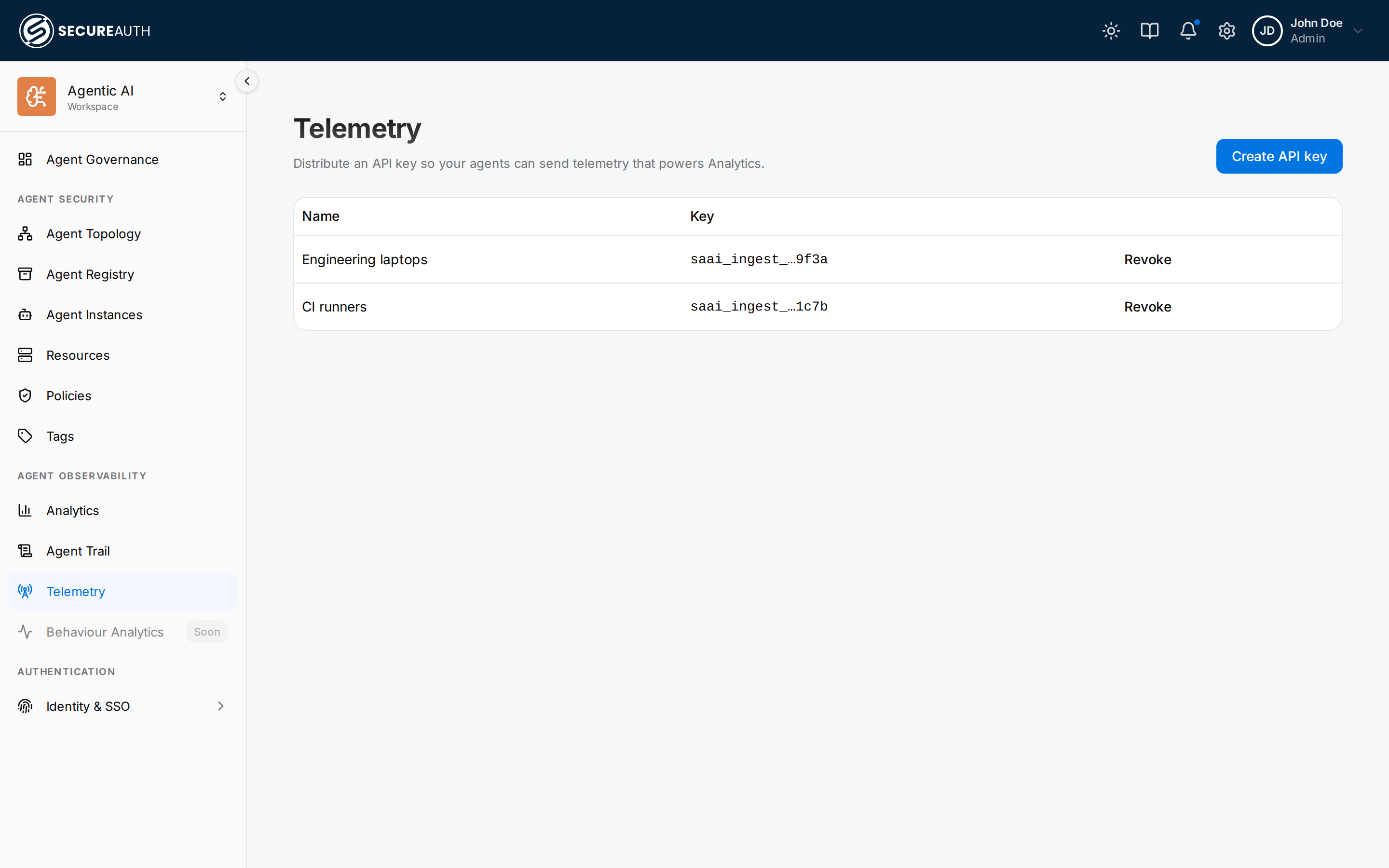This screenshot has width=1389, height=868.
Task: Click the Policies shield icon
Action: [25, 395]
